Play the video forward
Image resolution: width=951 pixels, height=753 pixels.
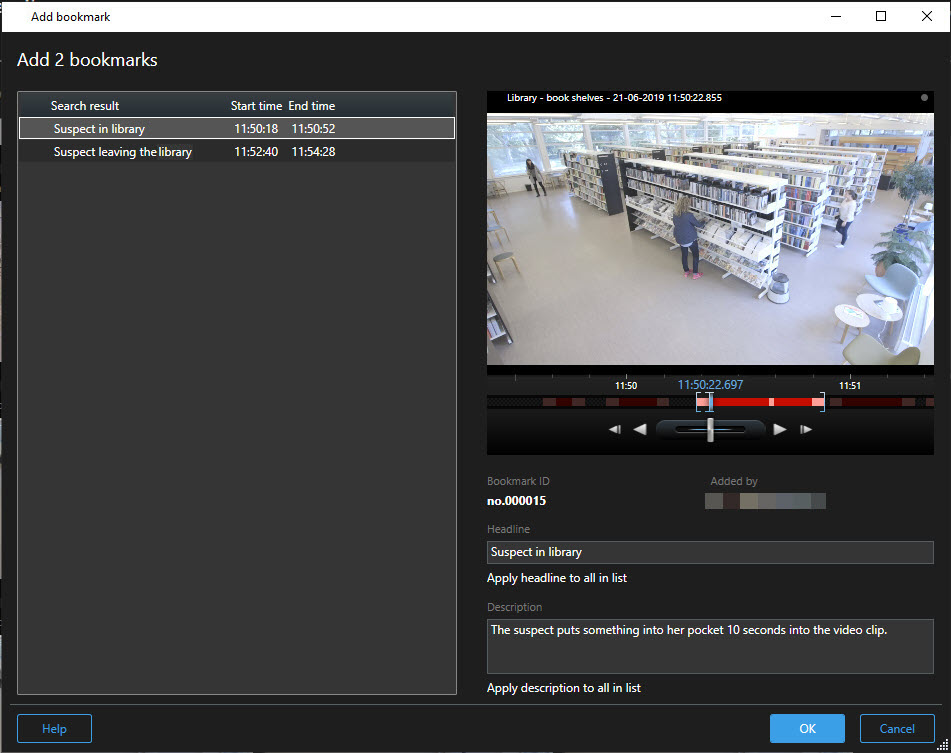(x=780, y=430)
